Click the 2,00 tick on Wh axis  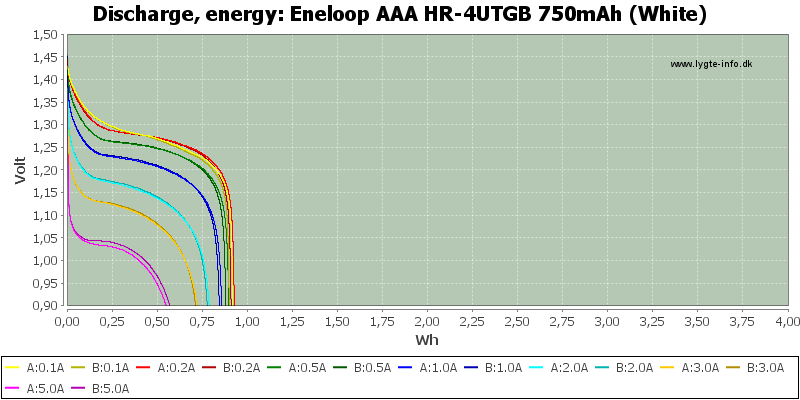pos(428,320)
